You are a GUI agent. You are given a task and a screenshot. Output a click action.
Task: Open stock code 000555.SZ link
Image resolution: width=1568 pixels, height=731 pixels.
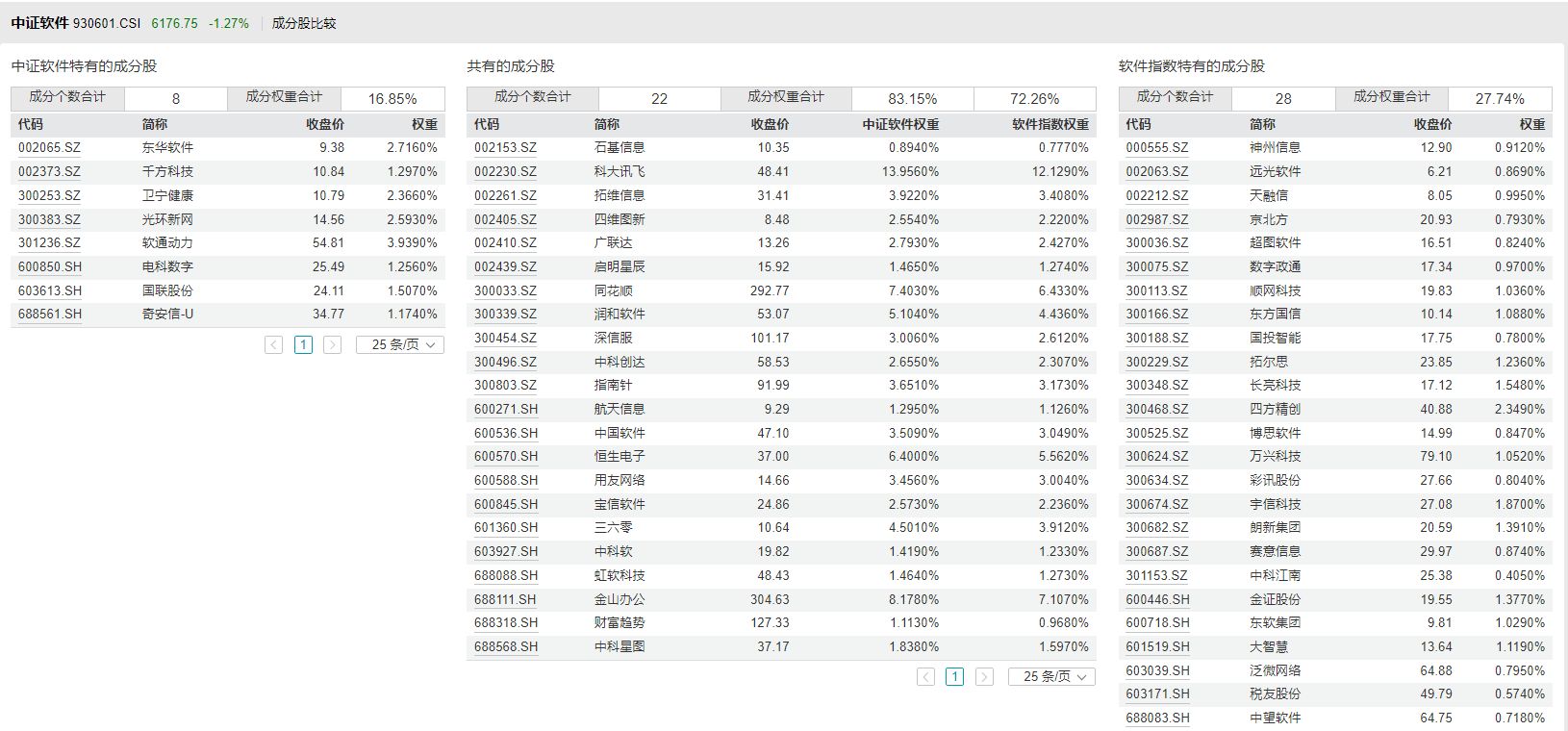click(1157, 148)
